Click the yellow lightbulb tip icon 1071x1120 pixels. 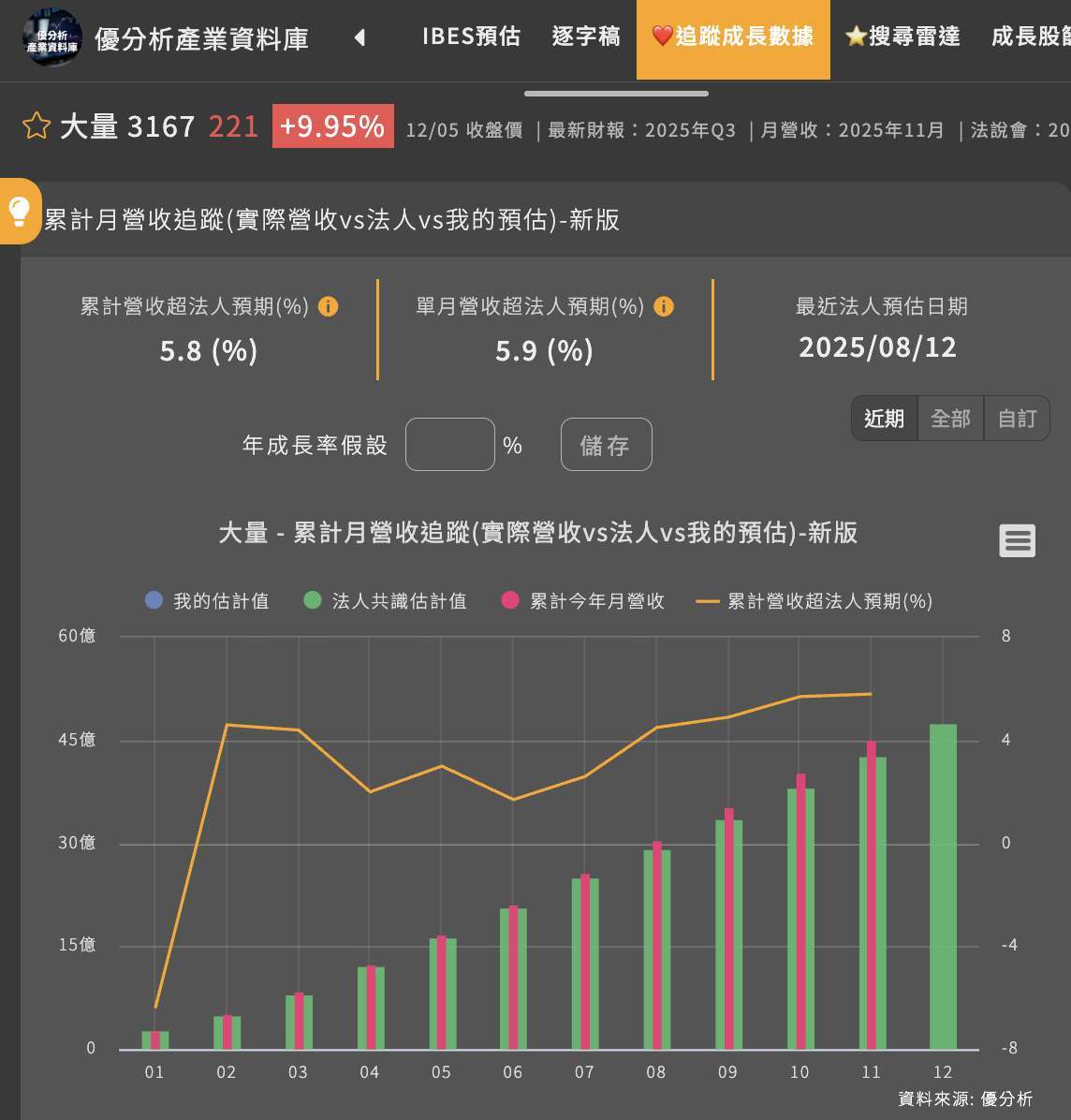click(x=19, y=212)
